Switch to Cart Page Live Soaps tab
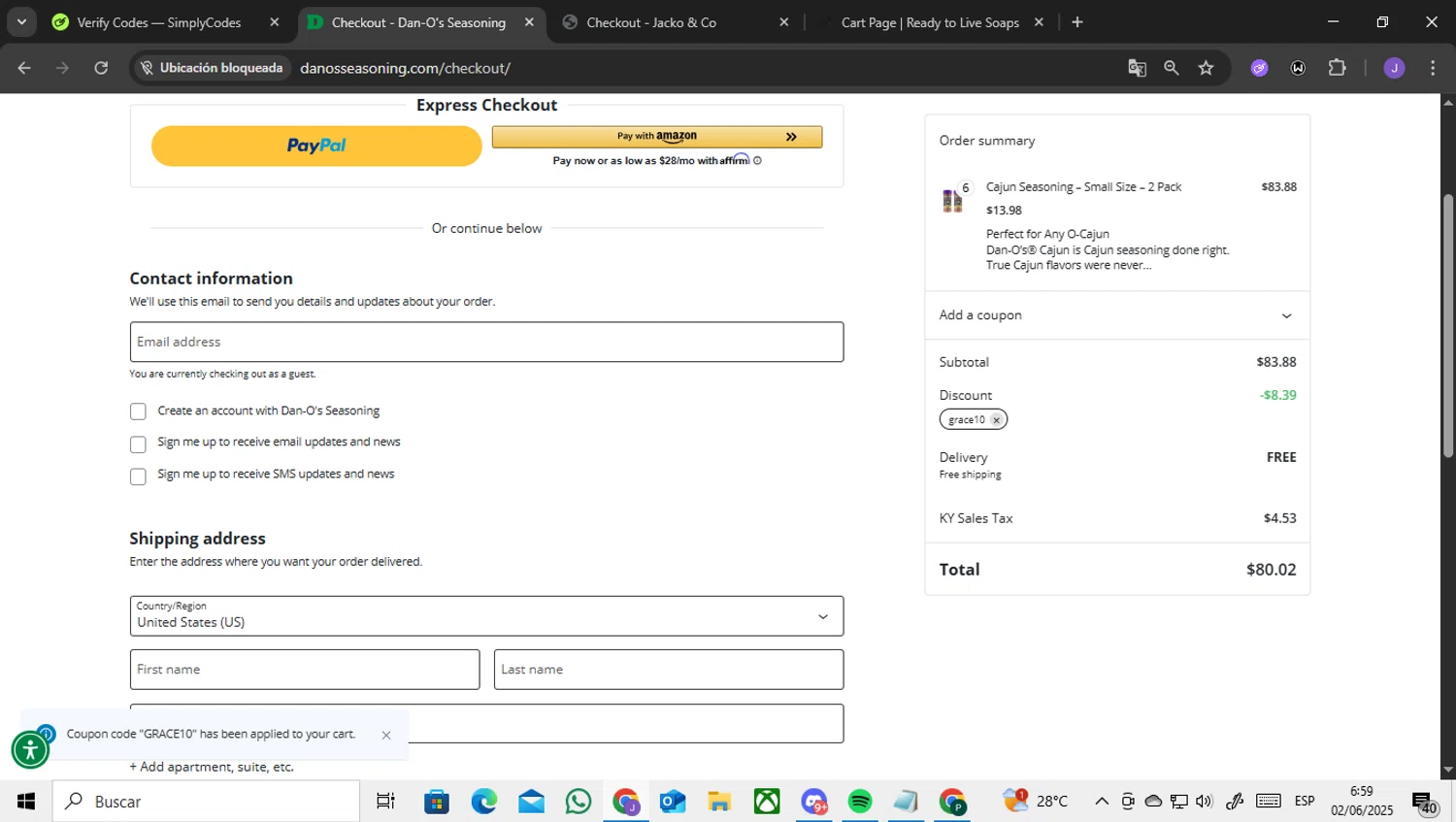1456x822 pixels. click(x=930, y=22)
